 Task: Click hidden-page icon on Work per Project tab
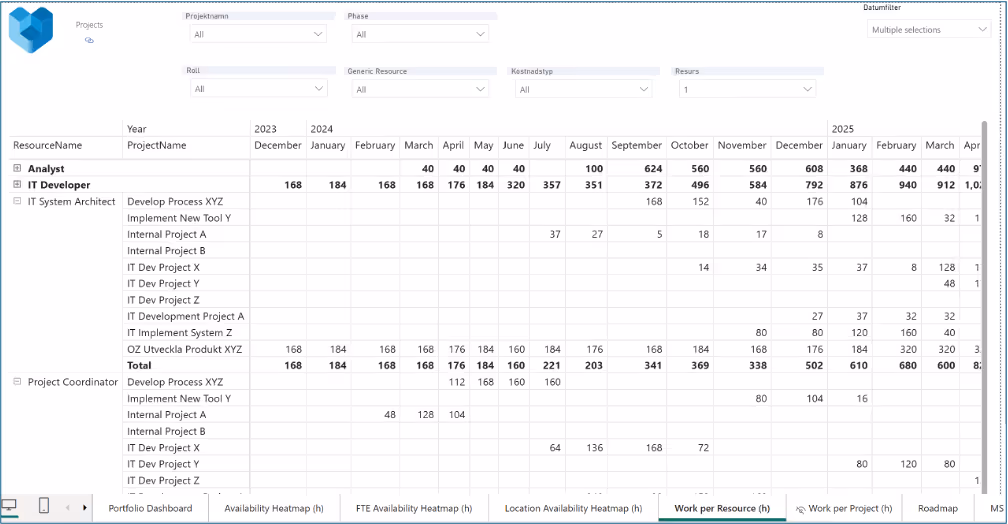(x=800, y=509)
